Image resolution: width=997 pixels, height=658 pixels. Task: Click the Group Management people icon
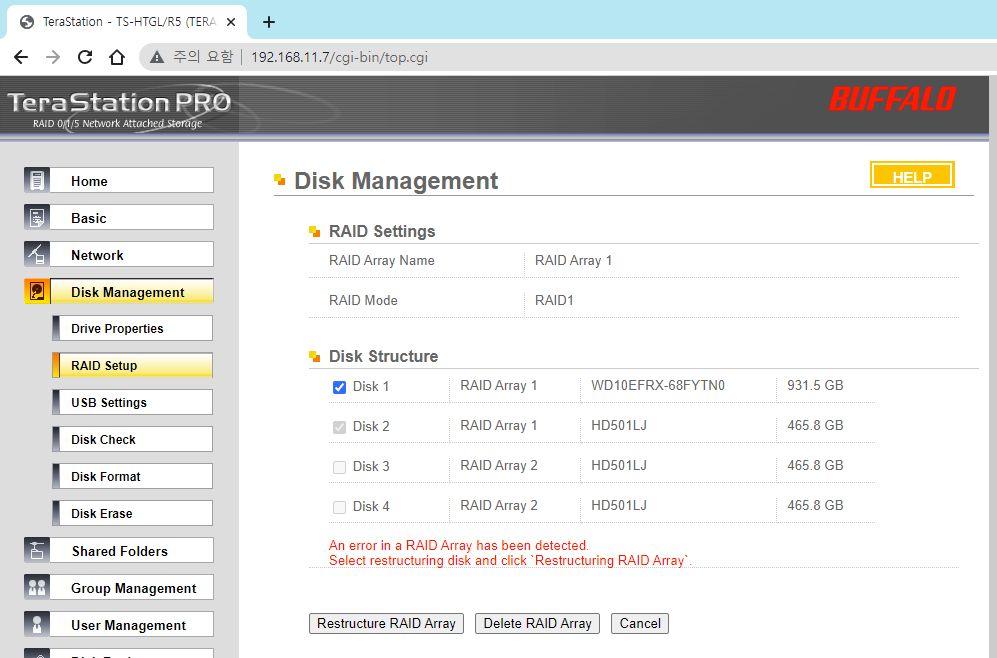pyautogui.click(x=37, y=587)
